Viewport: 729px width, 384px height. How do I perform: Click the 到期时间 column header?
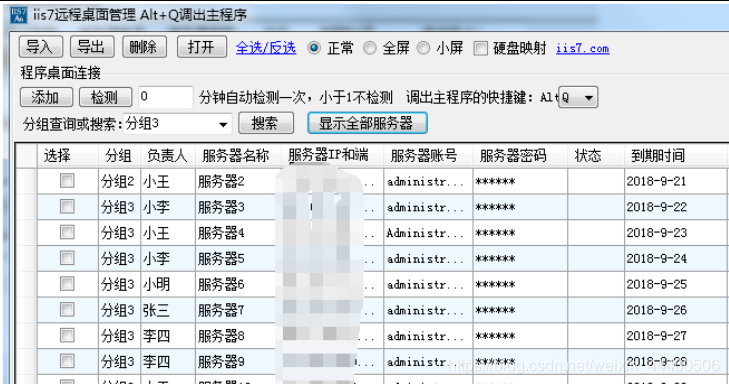point(675,156)
